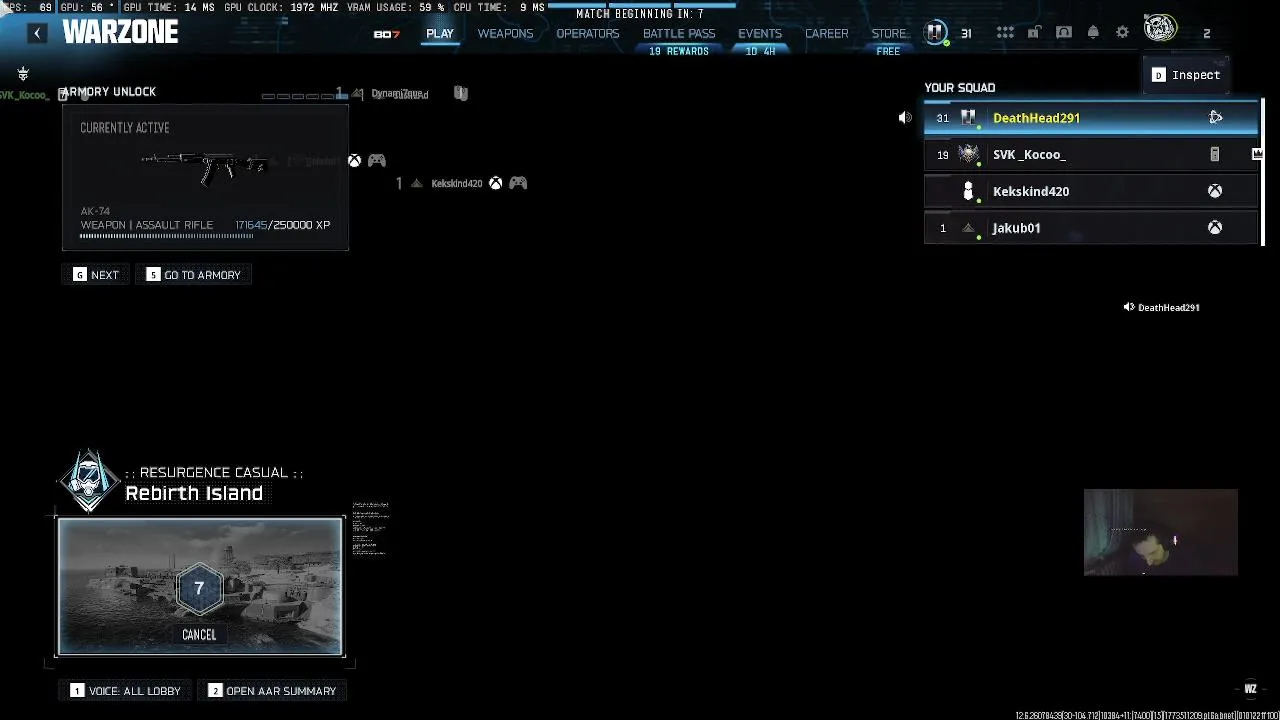Click the ARMORY UNLOCK heading
This screenshot has width=1280, height=720.
click(x=108, y=91)
